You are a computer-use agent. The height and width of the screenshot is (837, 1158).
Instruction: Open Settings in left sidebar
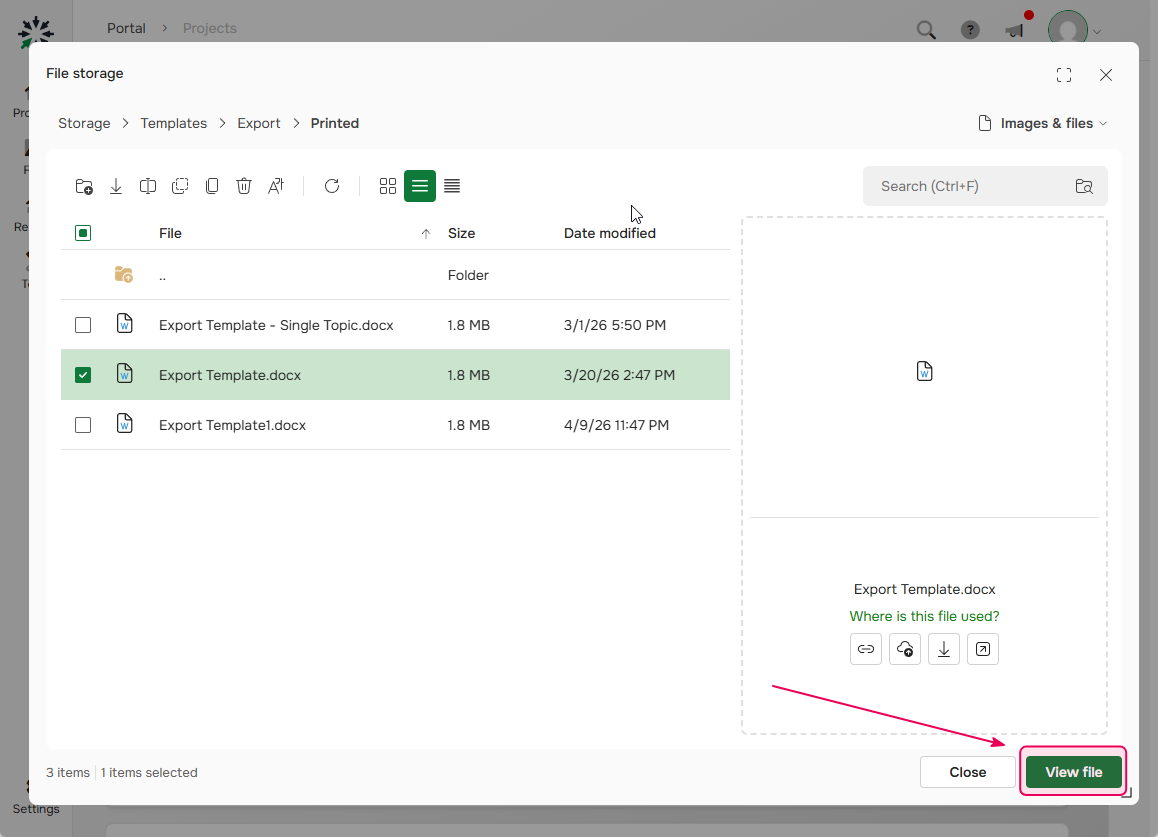coord(35,799)
